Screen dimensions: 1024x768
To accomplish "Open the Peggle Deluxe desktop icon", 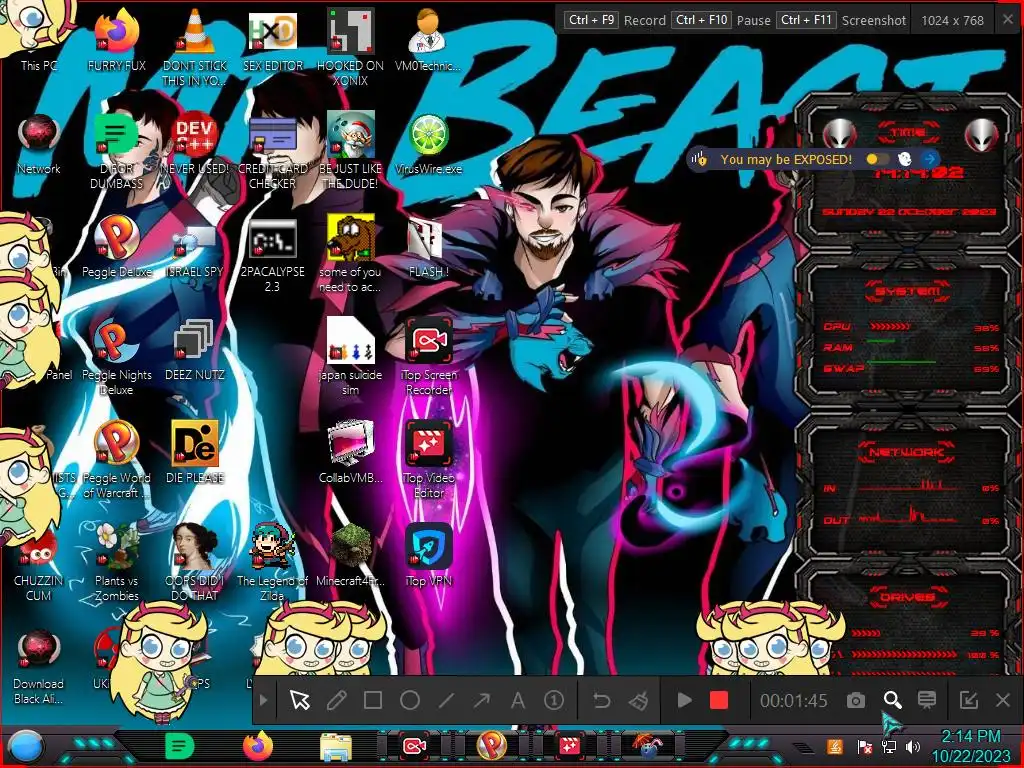I will tap(117, 237).
